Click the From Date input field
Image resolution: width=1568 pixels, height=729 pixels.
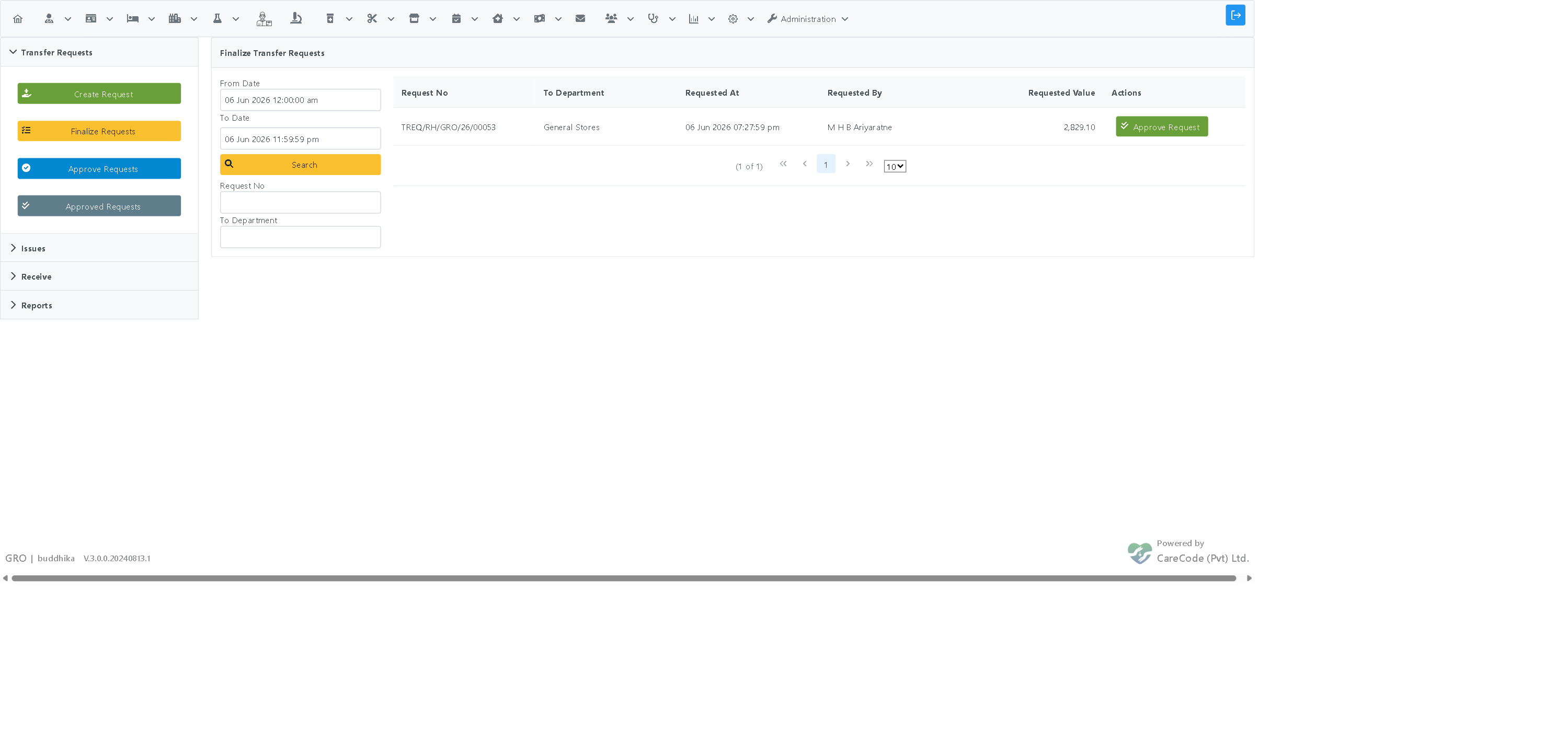(300, 100)
